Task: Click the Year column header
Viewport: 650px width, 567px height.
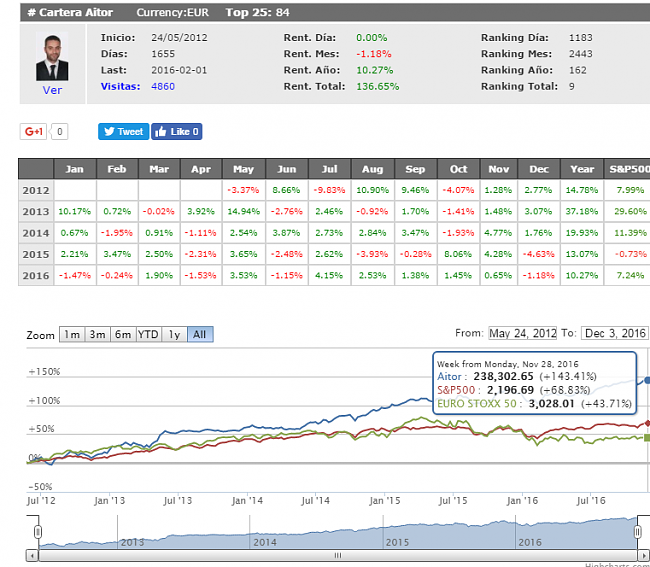Action: (582, 169)
